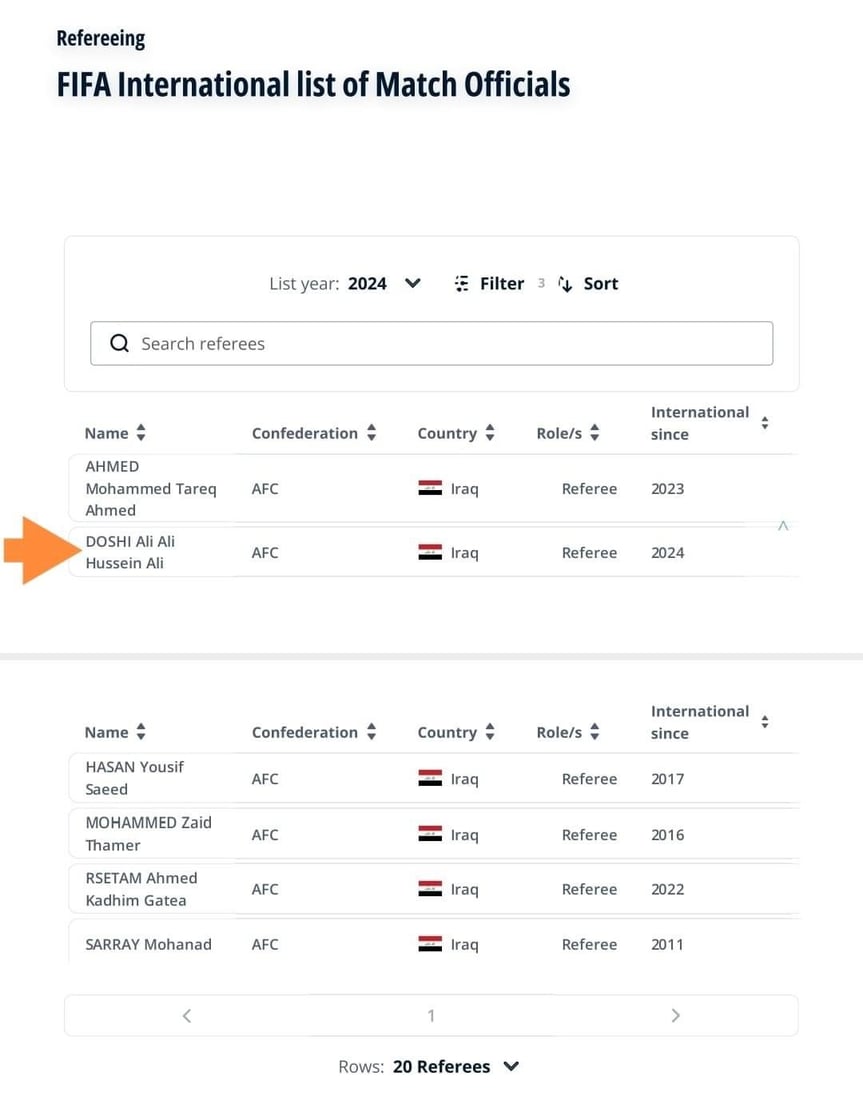Screen dimensions: 863x1100
Task: Sort upper table by International since arrows
Action: (x=765, y=423)
